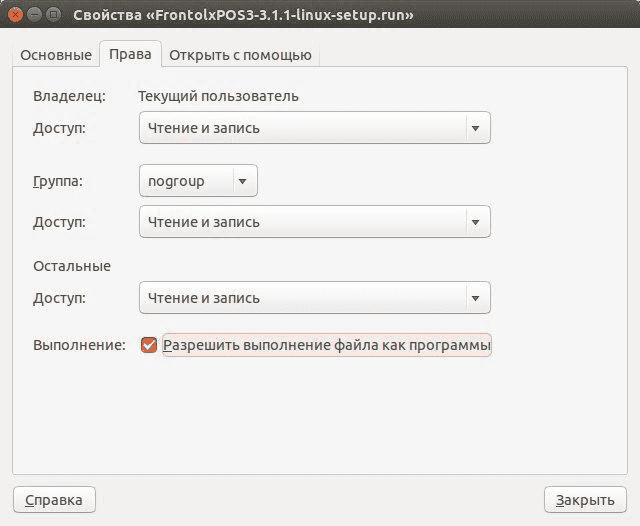
Task: Maximize the properties window
Action: coord(53,15)
